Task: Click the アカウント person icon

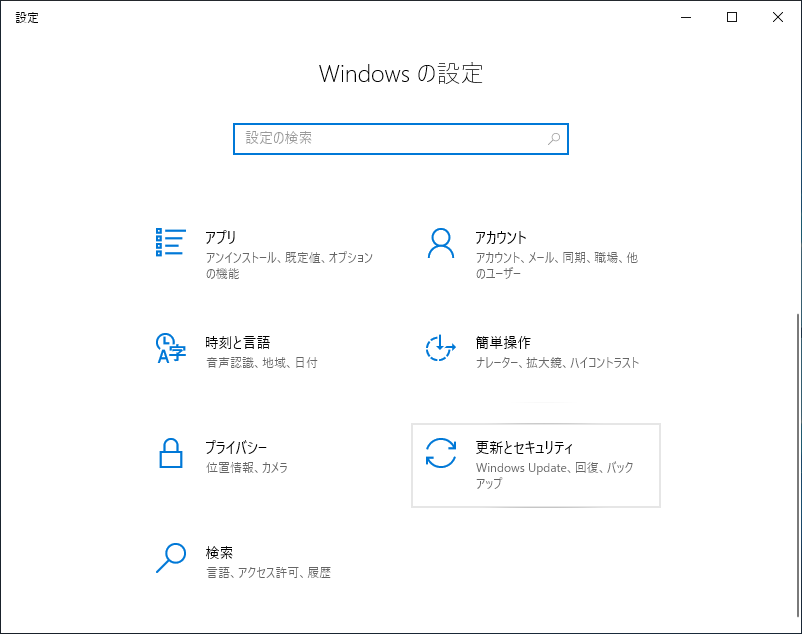Action: pos(440,243)
